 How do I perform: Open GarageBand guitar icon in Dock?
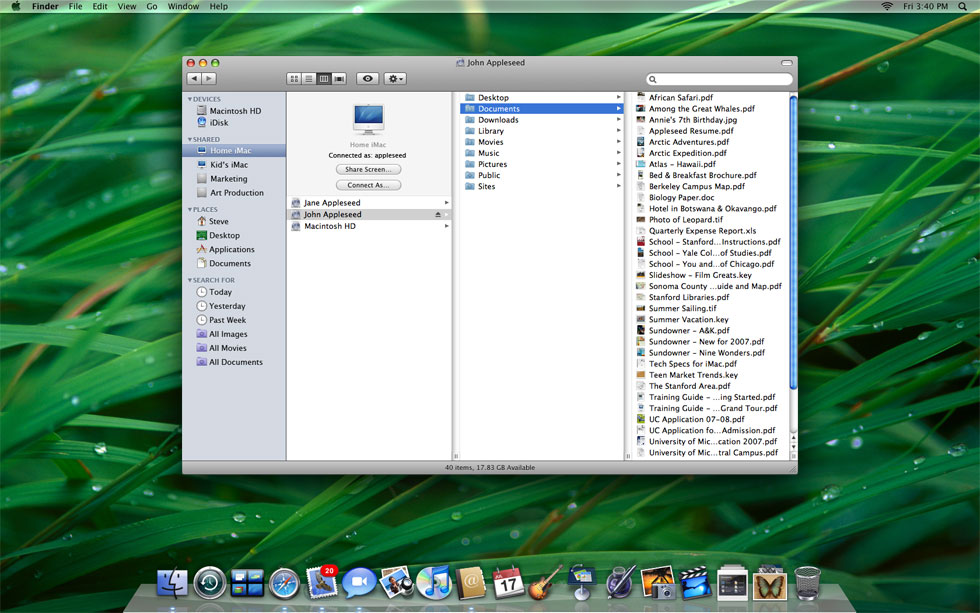click(546, 582)
